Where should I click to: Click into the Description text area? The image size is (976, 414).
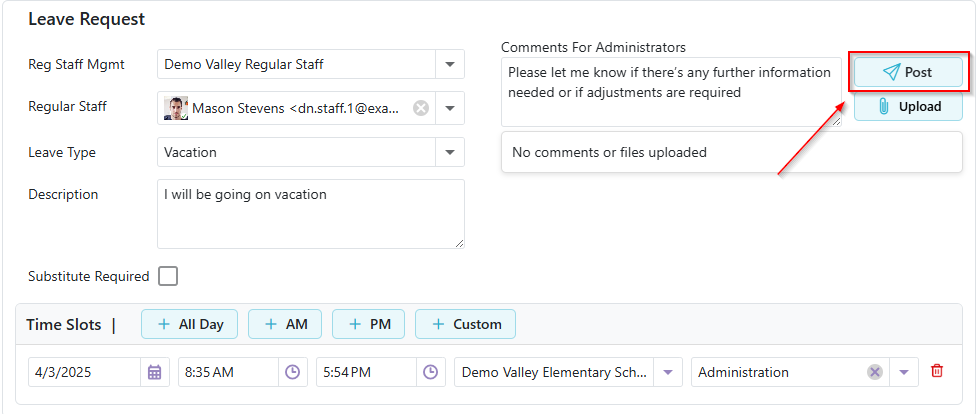[x=310, y=214]
